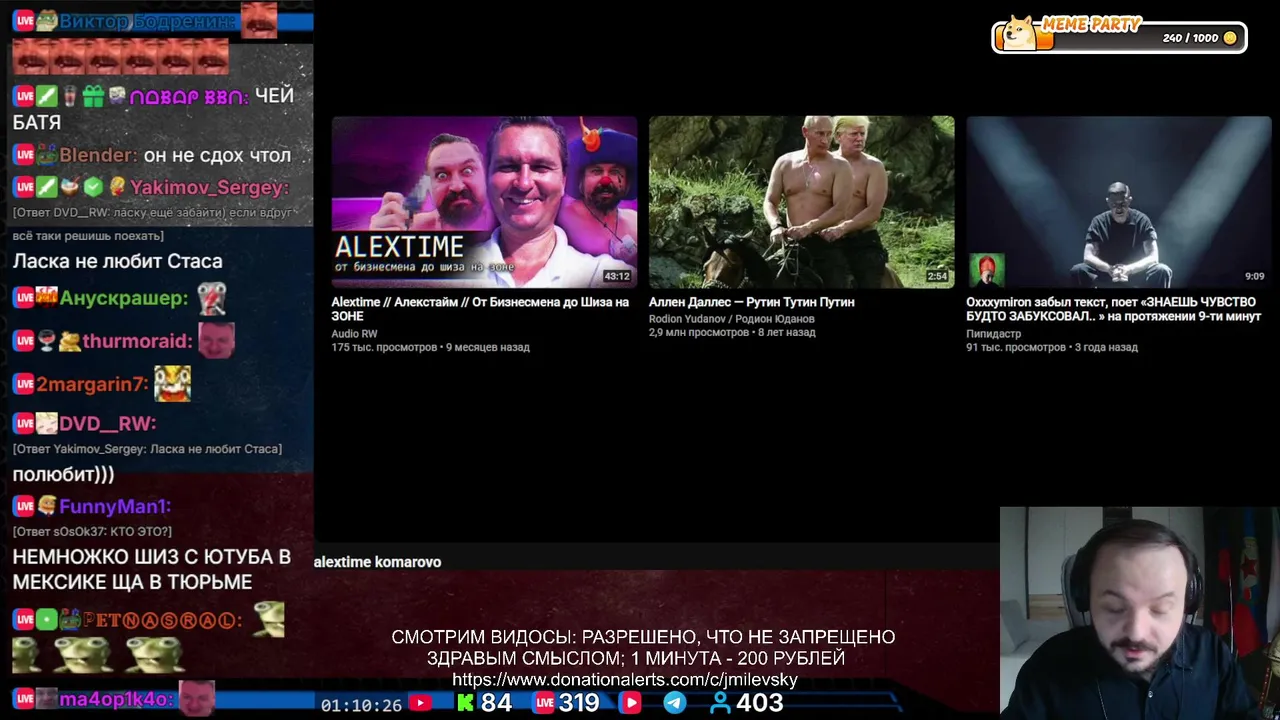
Task: Click the 9:09 duration badge
Action: click(1254, 276)
